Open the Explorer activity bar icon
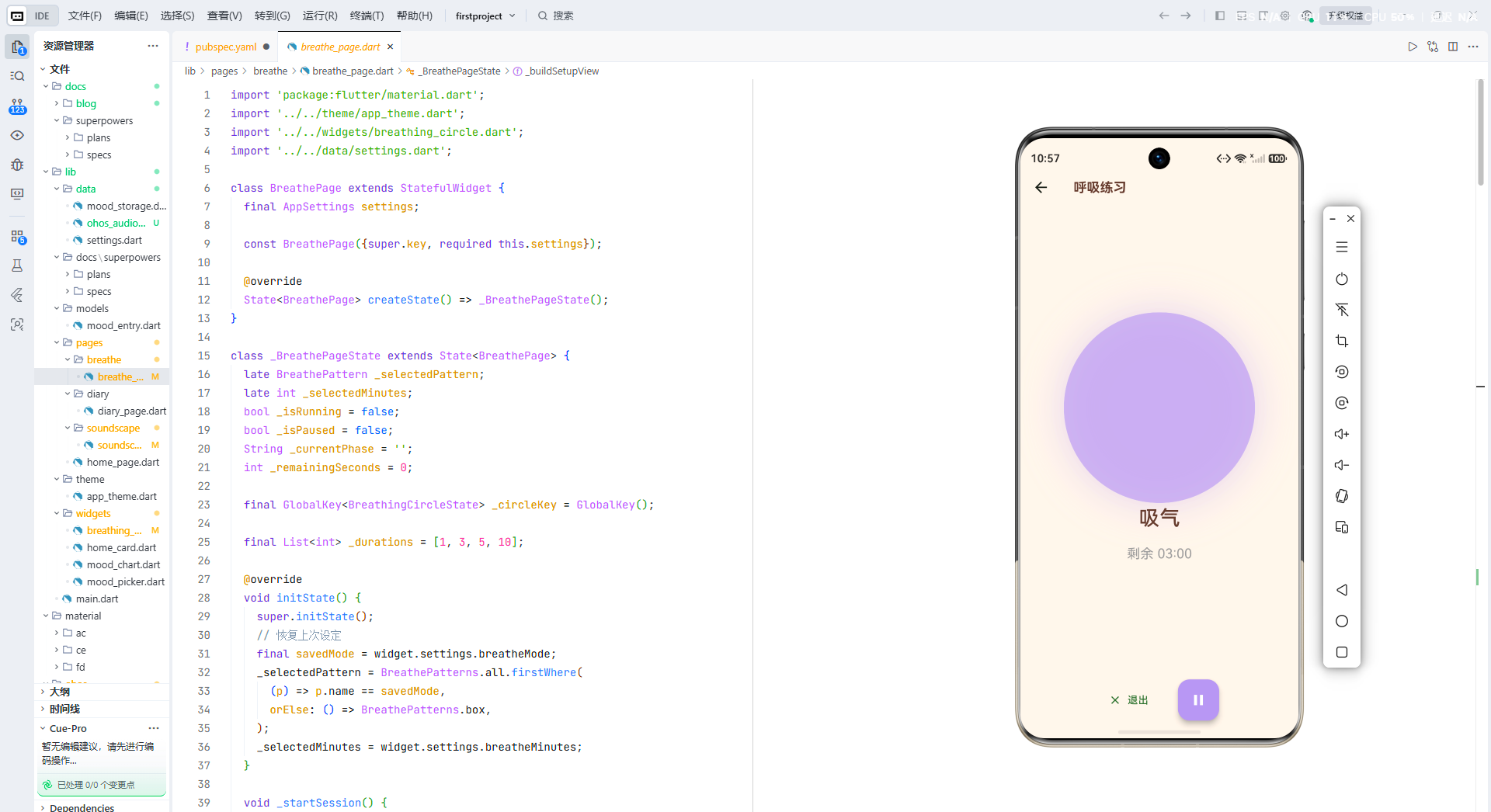1491x812 pixels. (17, 47)
